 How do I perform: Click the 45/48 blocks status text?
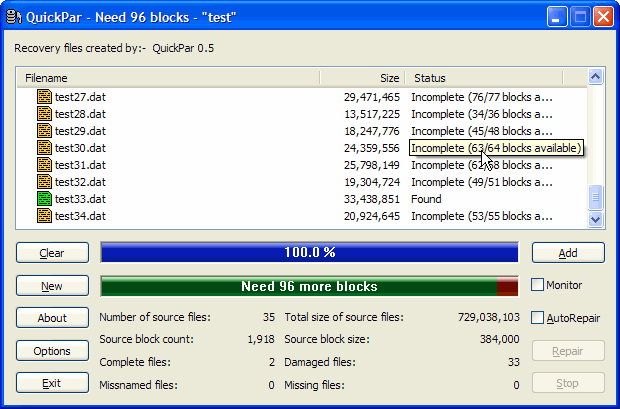[x=482, y=131]
